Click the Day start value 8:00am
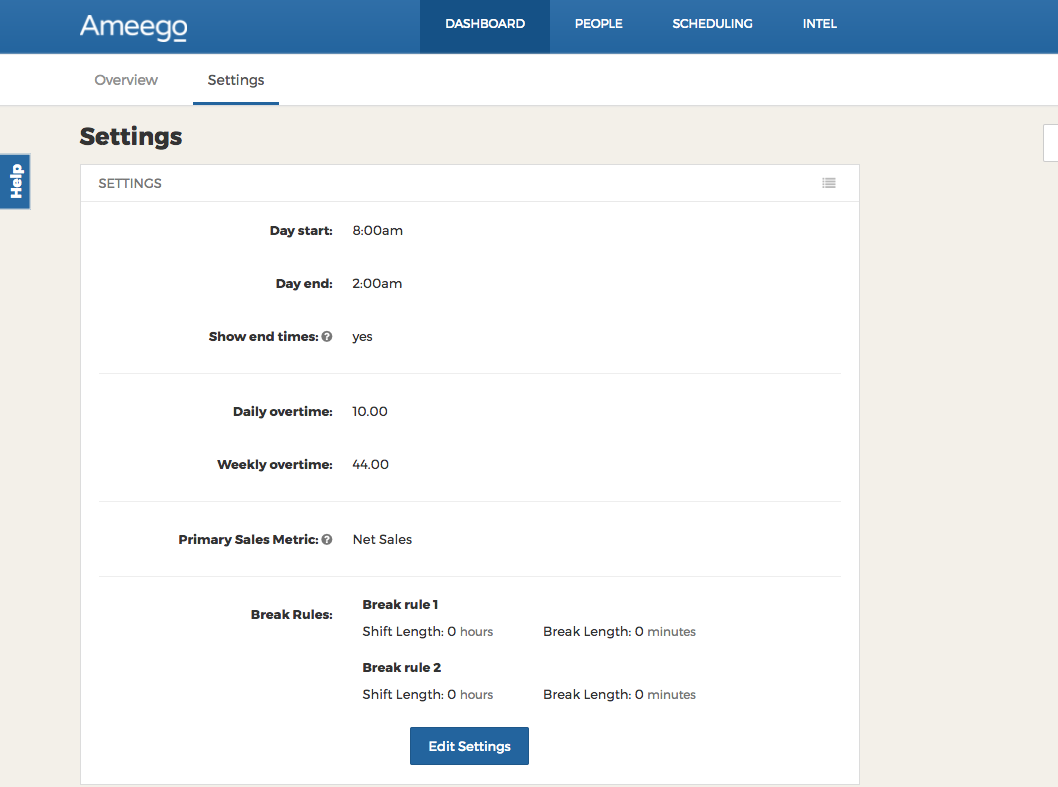Viewport: 1058px width, 787px height. pyautogui.click(x=378, y=231)
